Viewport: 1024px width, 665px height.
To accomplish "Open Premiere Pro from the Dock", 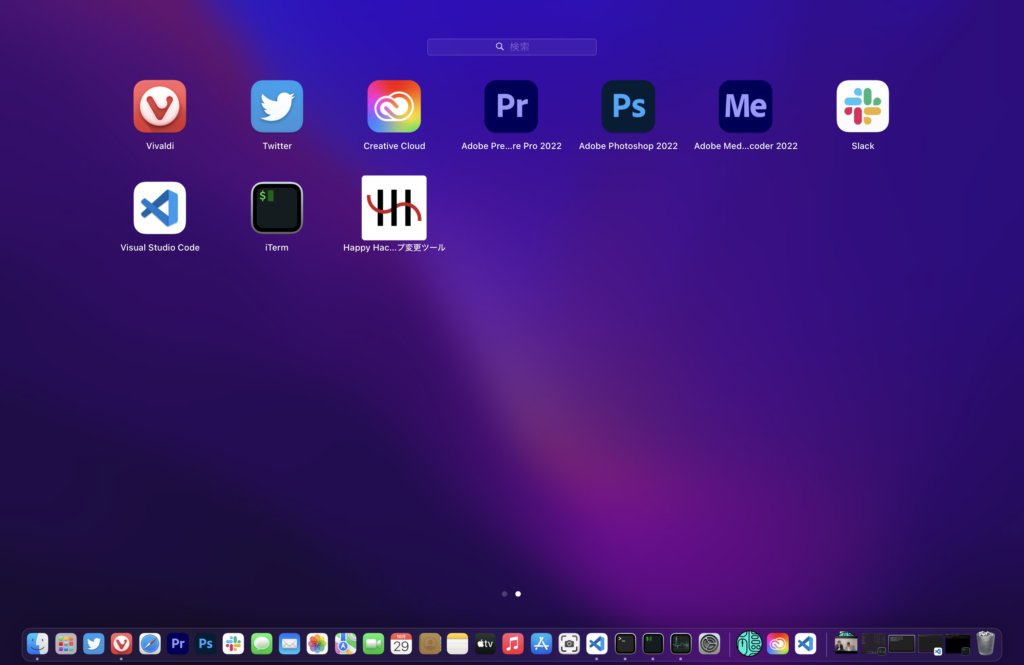I will pyautogui.click(x=178, y=644).
